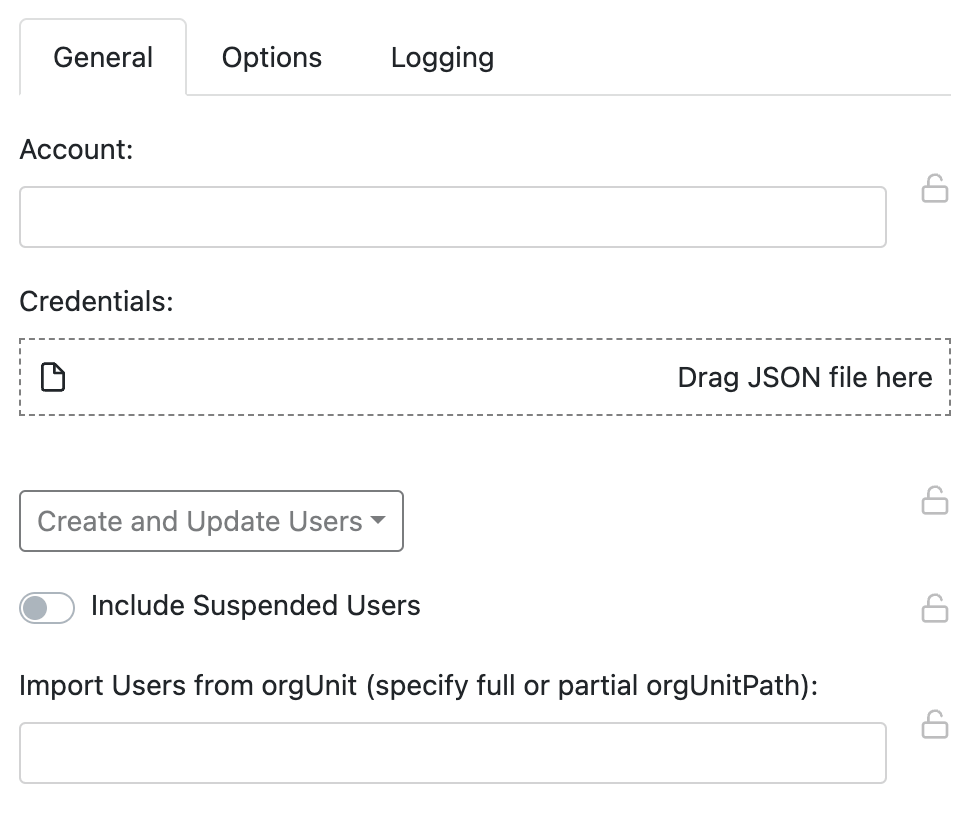Click the chevron on the user action selector
Screen dimensions: 974x814
coord(378,521)
